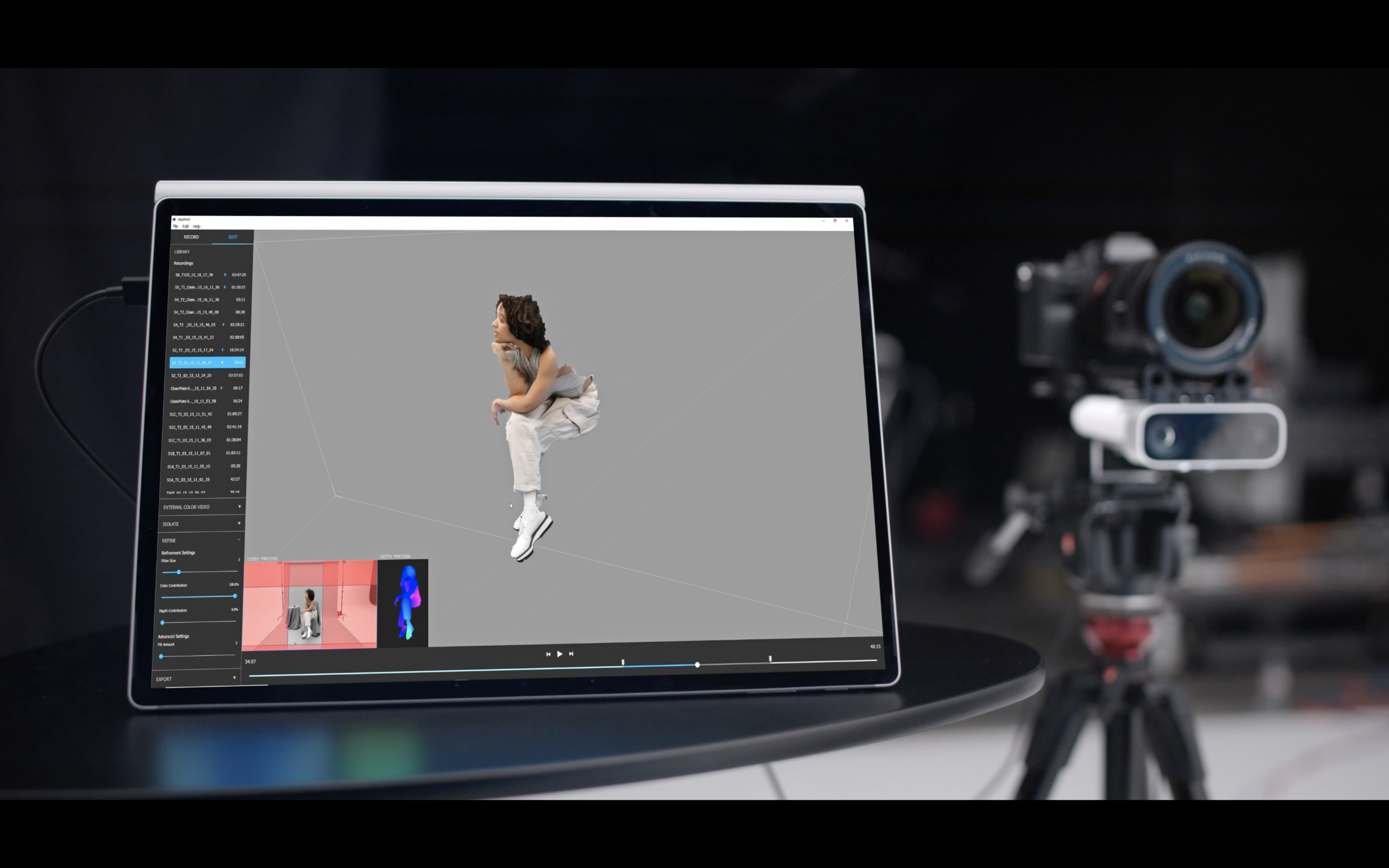Click the Filter Size slider handle

pos(178,572)
